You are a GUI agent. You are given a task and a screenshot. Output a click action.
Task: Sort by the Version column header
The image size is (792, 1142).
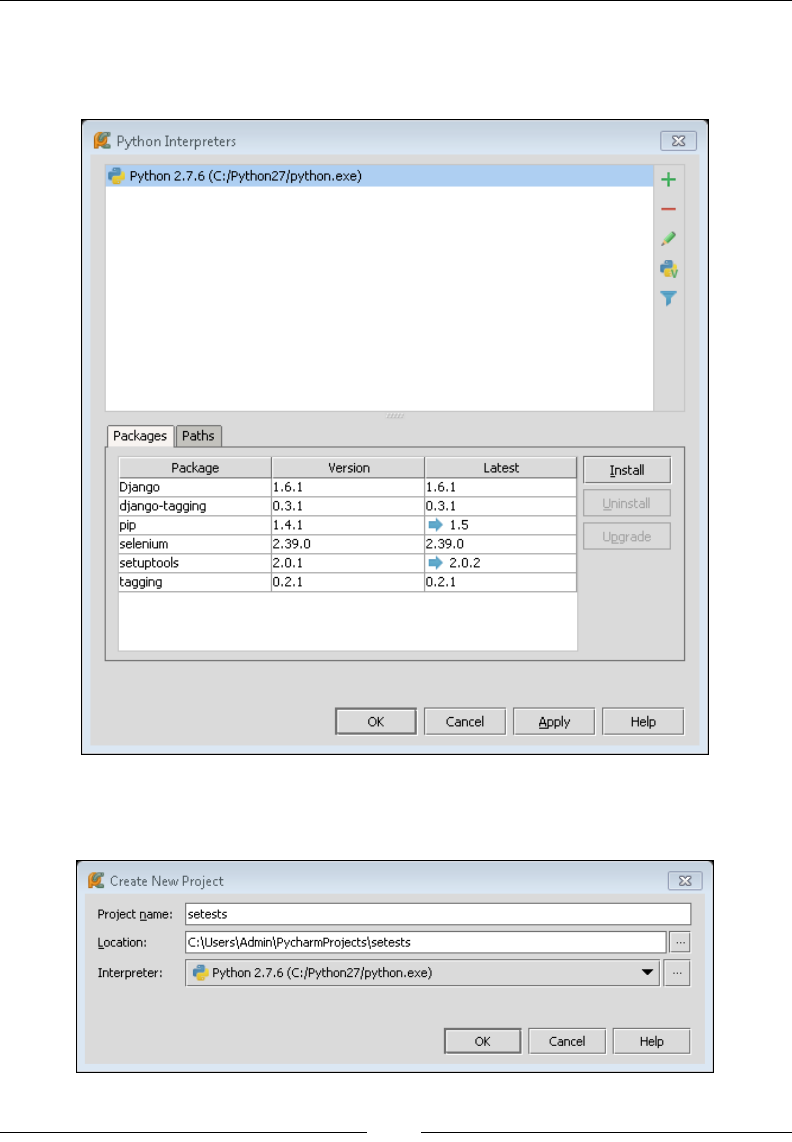click(348, 468)
